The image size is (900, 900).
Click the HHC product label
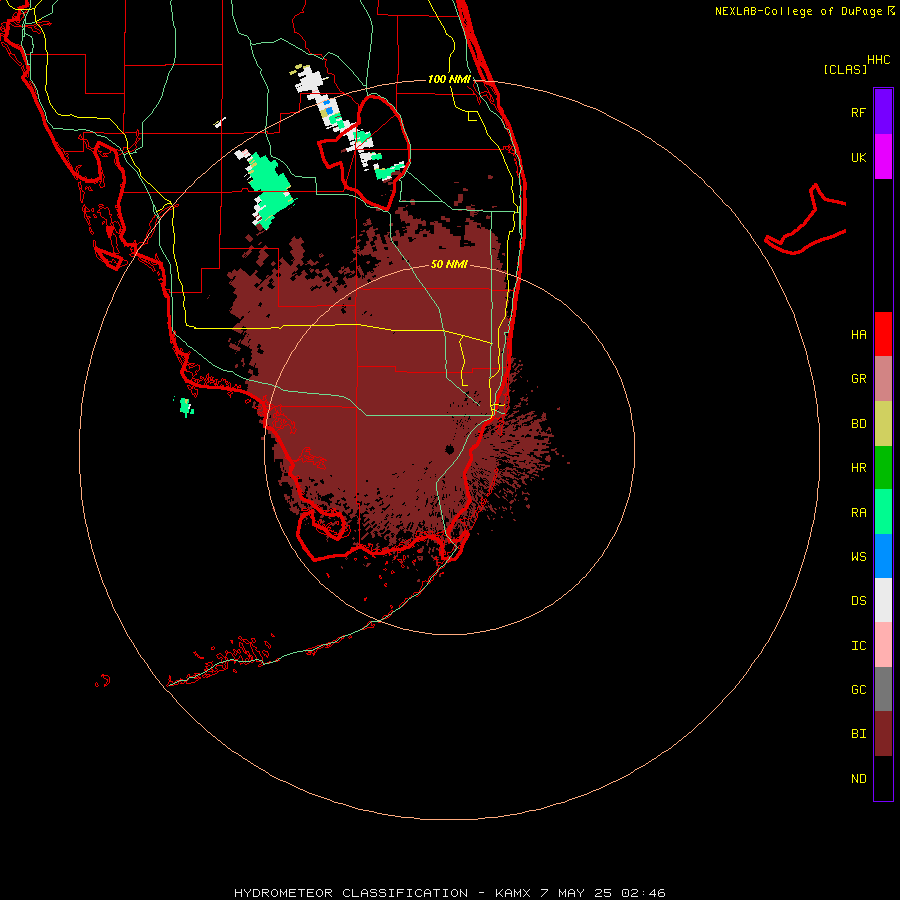point(878,60)
